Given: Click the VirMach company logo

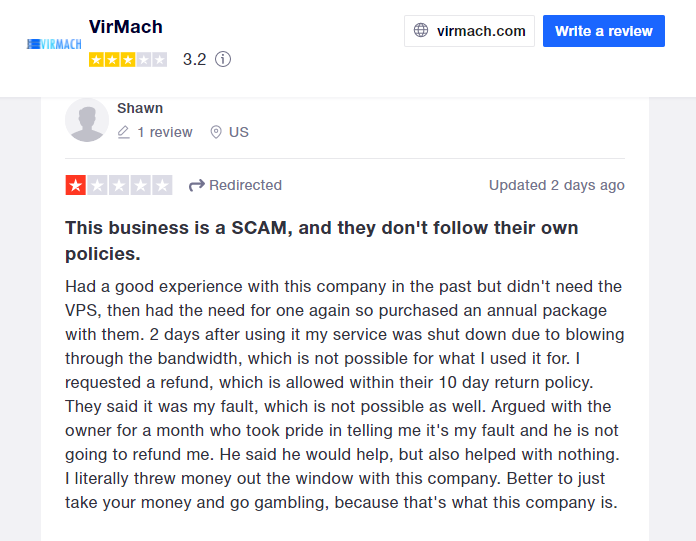Looking at the screenshot, I should (x=54, y=44).
